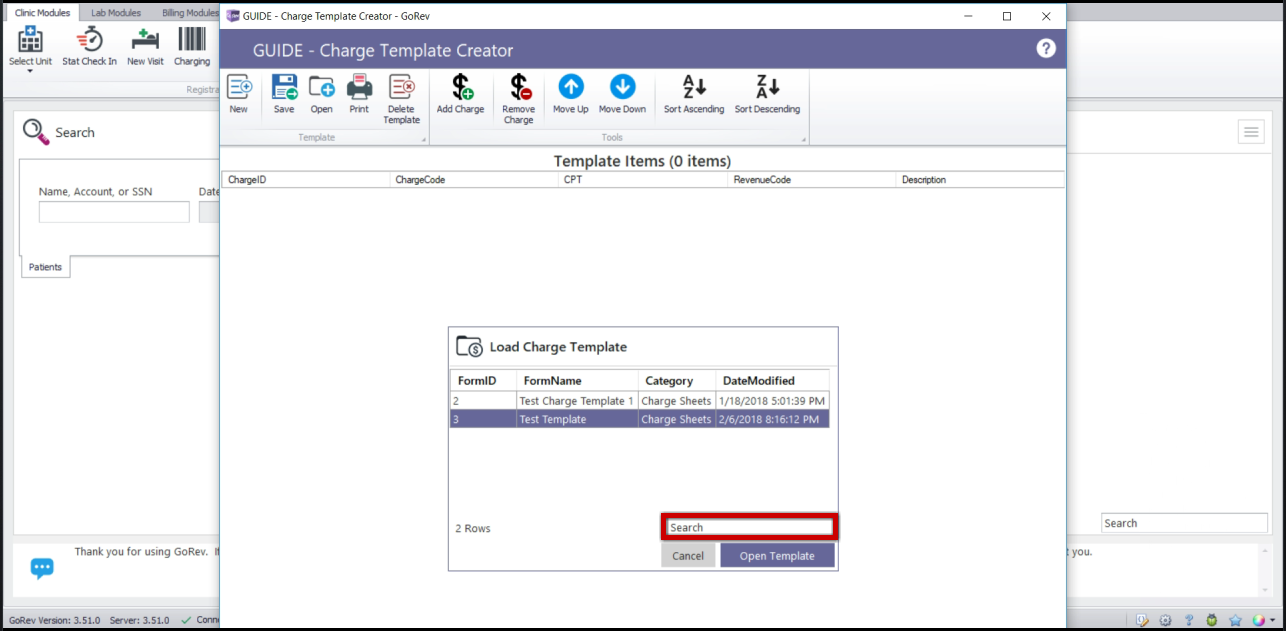
Task: Open the status bar settings gear
Action: coord(1166,620)
